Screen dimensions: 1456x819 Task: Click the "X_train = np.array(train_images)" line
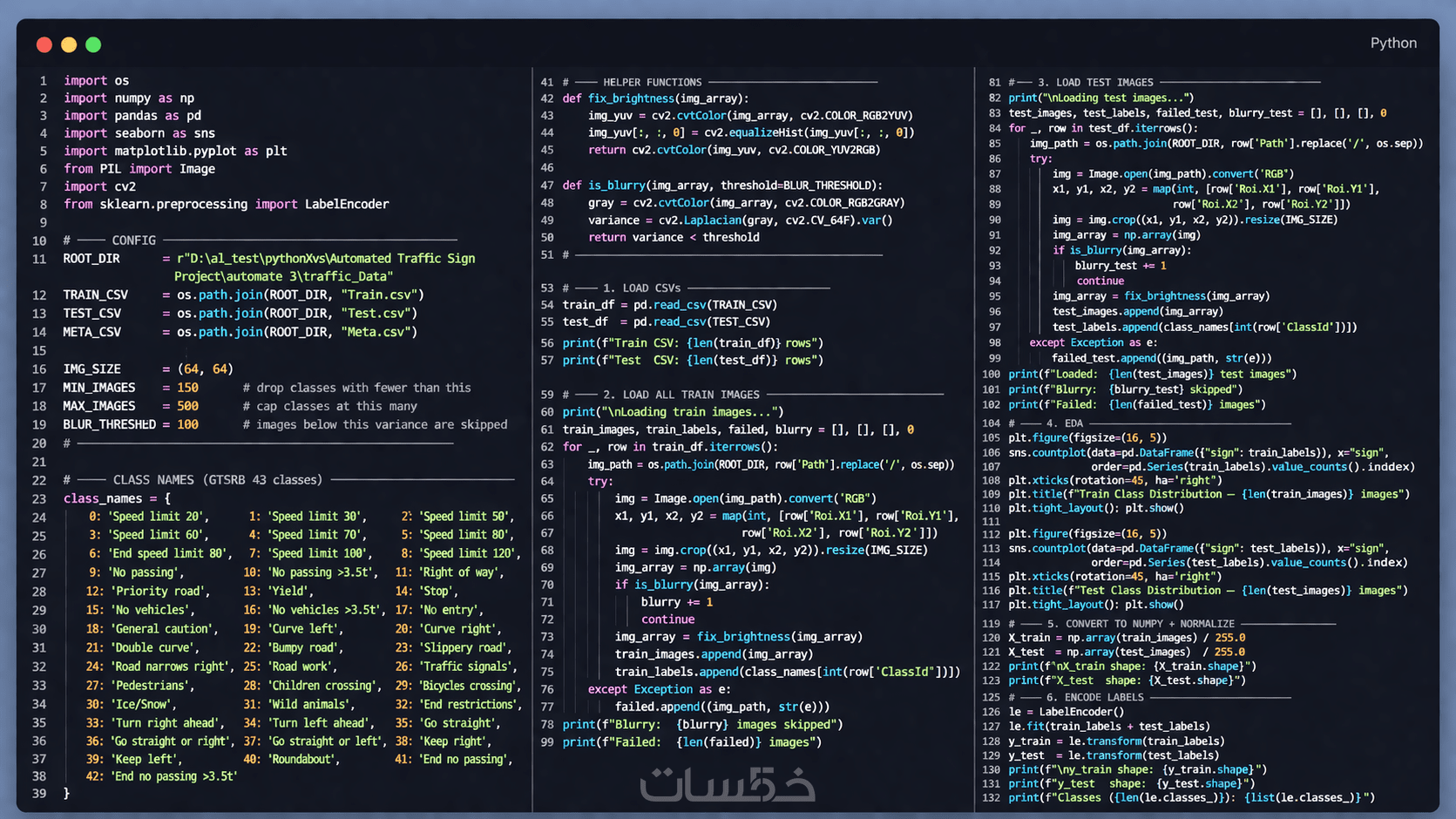[1127, 638]
